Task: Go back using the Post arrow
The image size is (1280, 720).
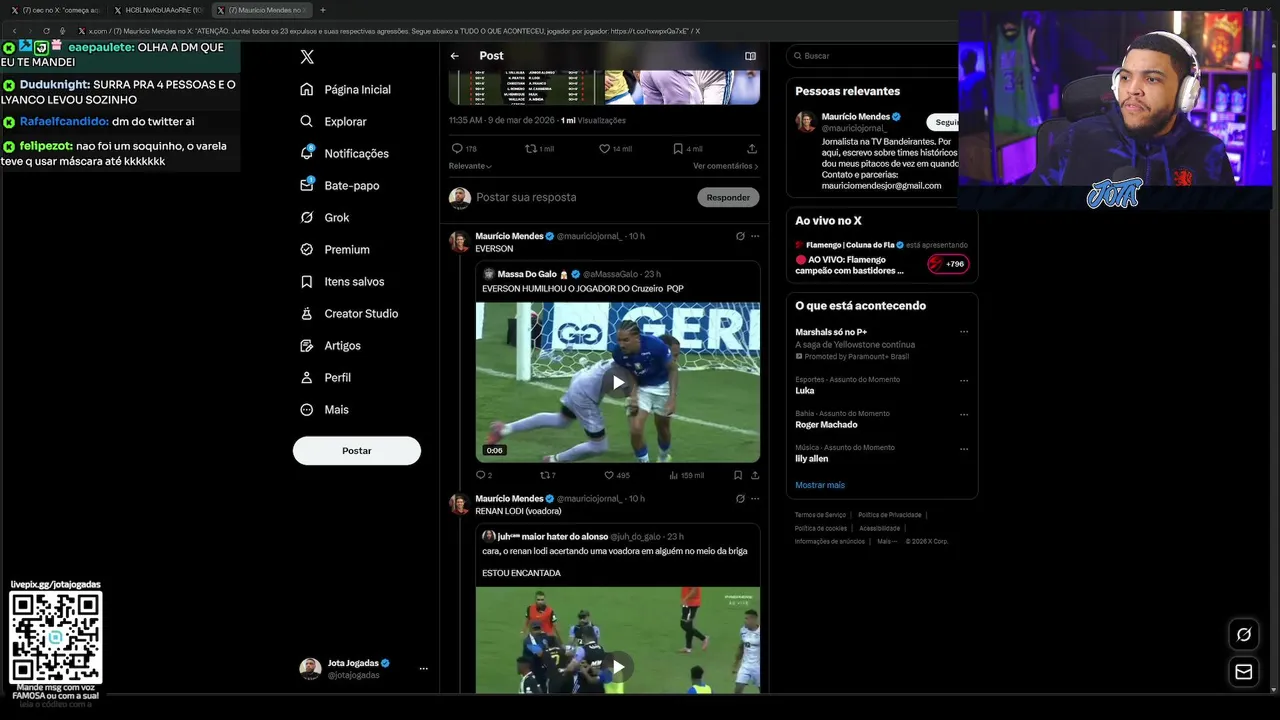Action: (455, 56)
